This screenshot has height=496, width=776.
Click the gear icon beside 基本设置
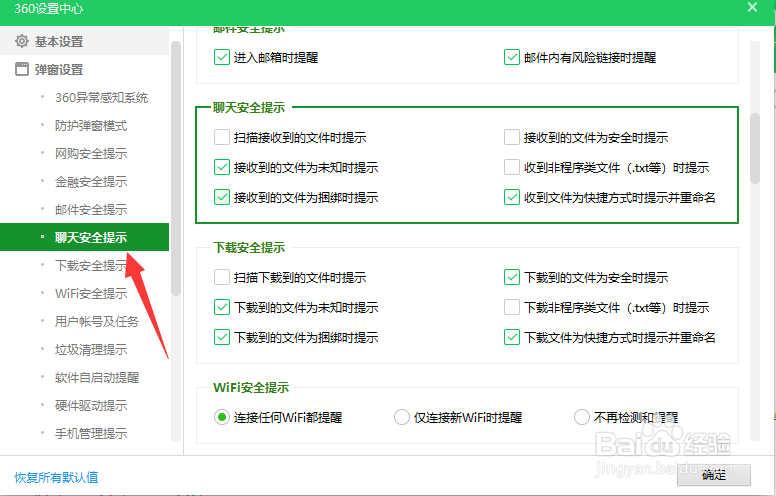pyautogui.click(x=22, y=41)
